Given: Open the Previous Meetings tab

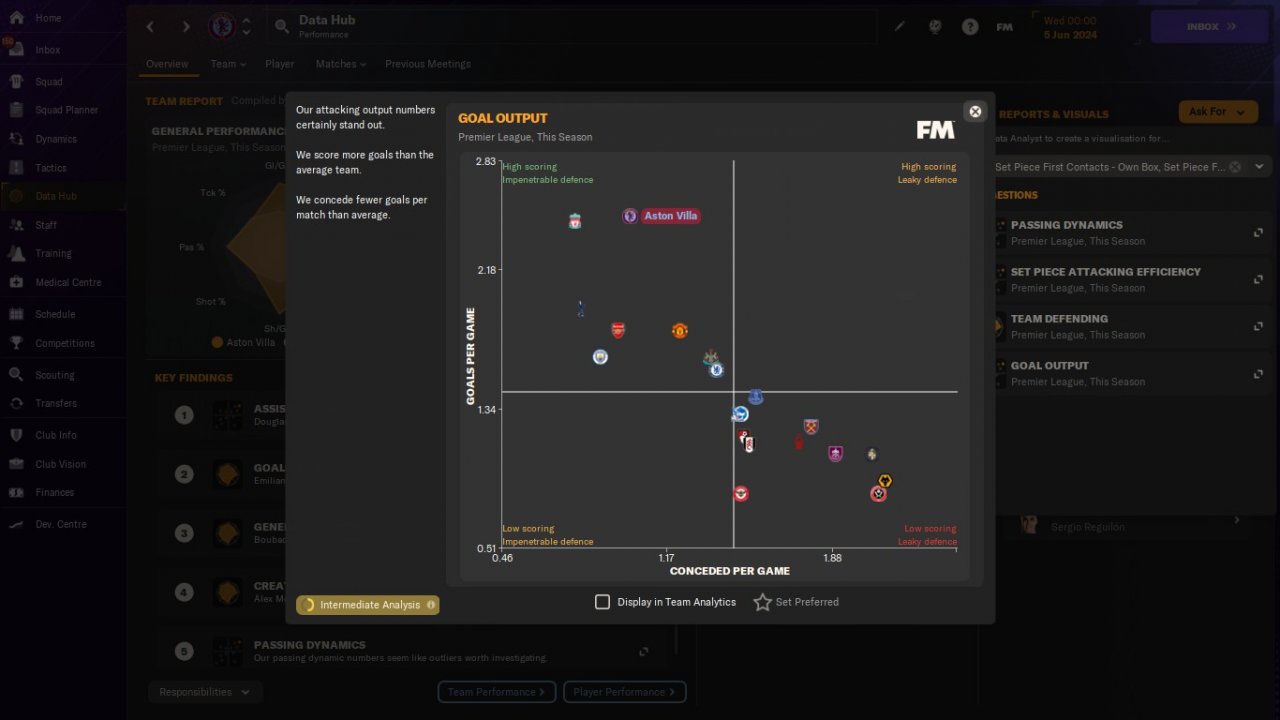Looking at the screenshot, I should click(428, 64).
